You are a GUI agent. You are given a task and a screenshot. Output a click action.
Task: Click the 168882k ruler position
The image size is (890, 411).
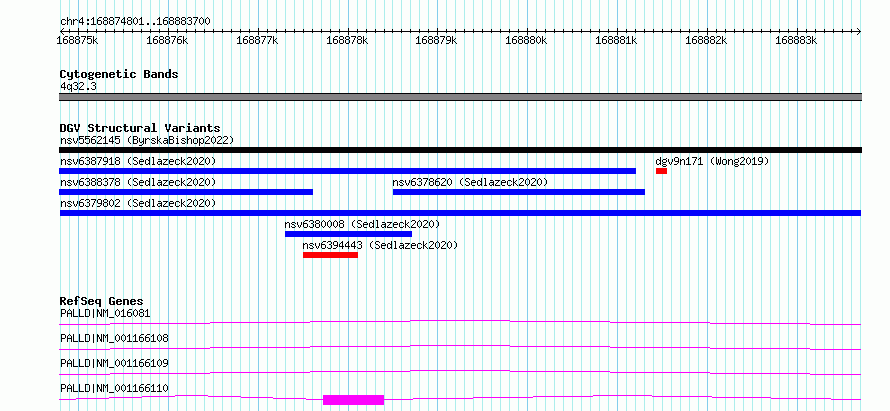pyautogui.click(x=707, y=40)
